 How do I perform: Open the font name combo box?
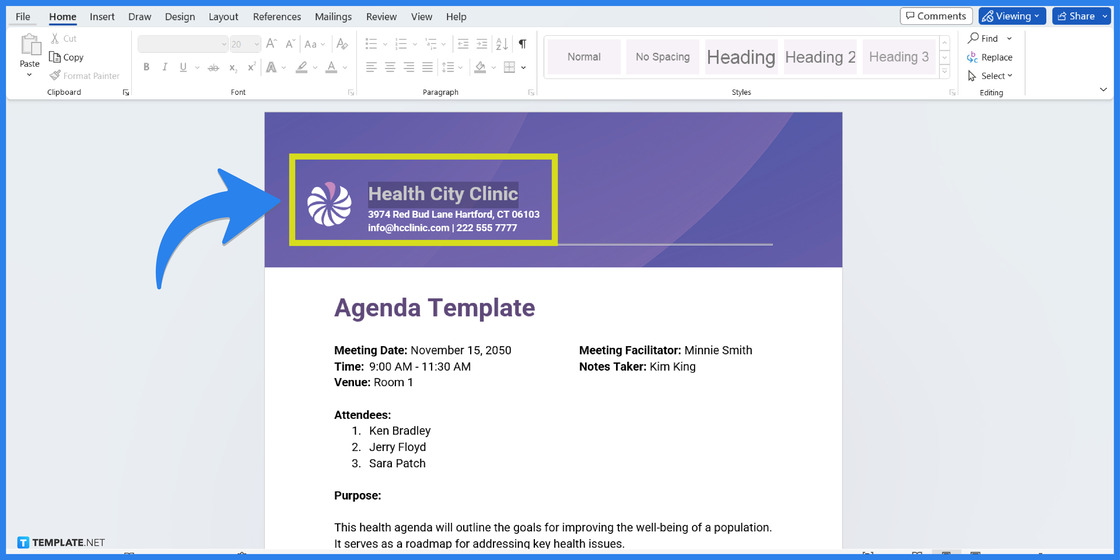(x=183, y=44)
